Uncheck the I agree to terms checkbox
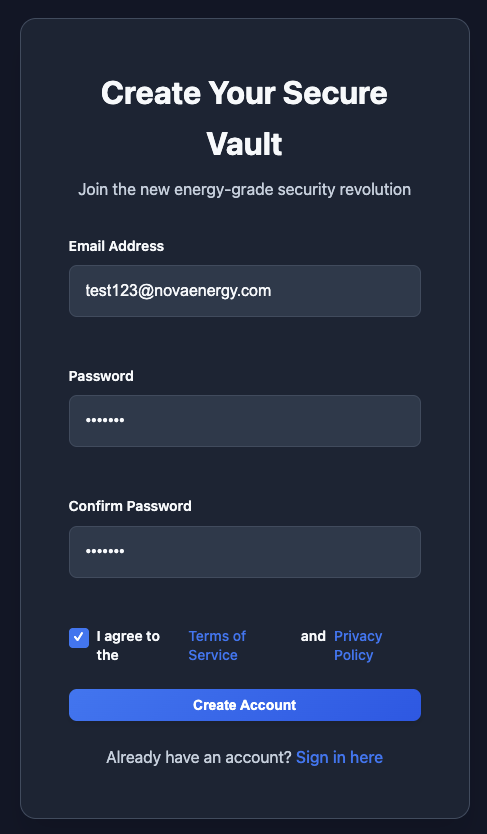487x834 pixels. pos(79,637)
